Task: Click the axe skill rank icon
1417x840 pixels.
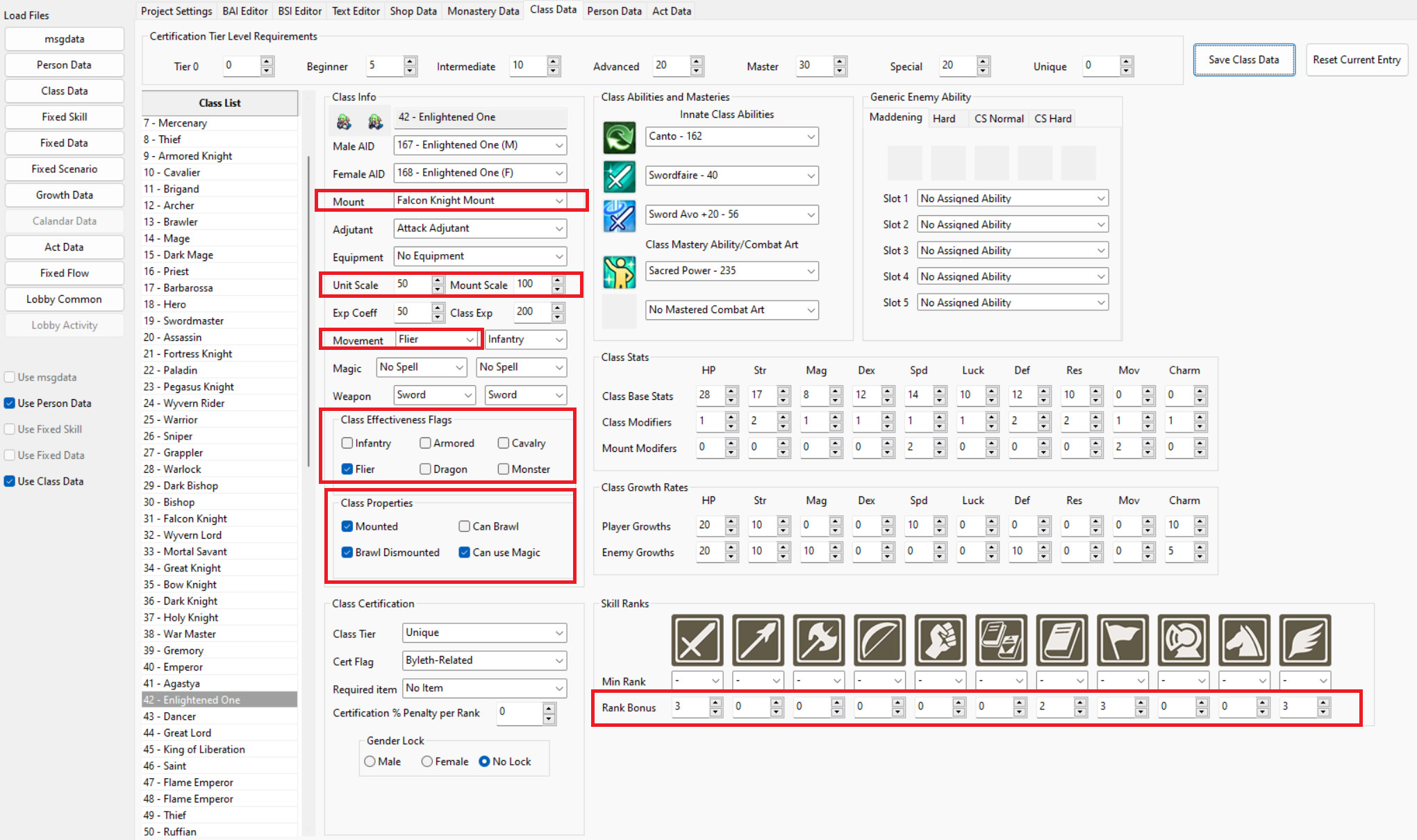Action: pos(819,639)
